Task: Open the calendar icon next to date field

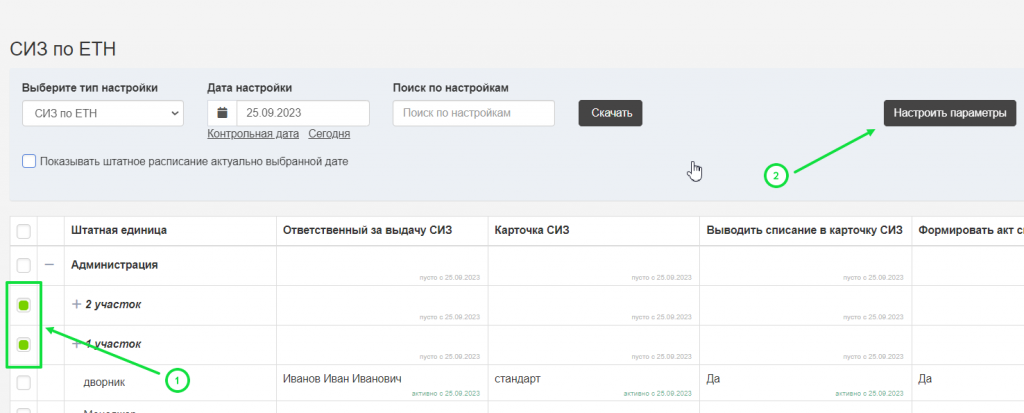Action: pos(222,113)
